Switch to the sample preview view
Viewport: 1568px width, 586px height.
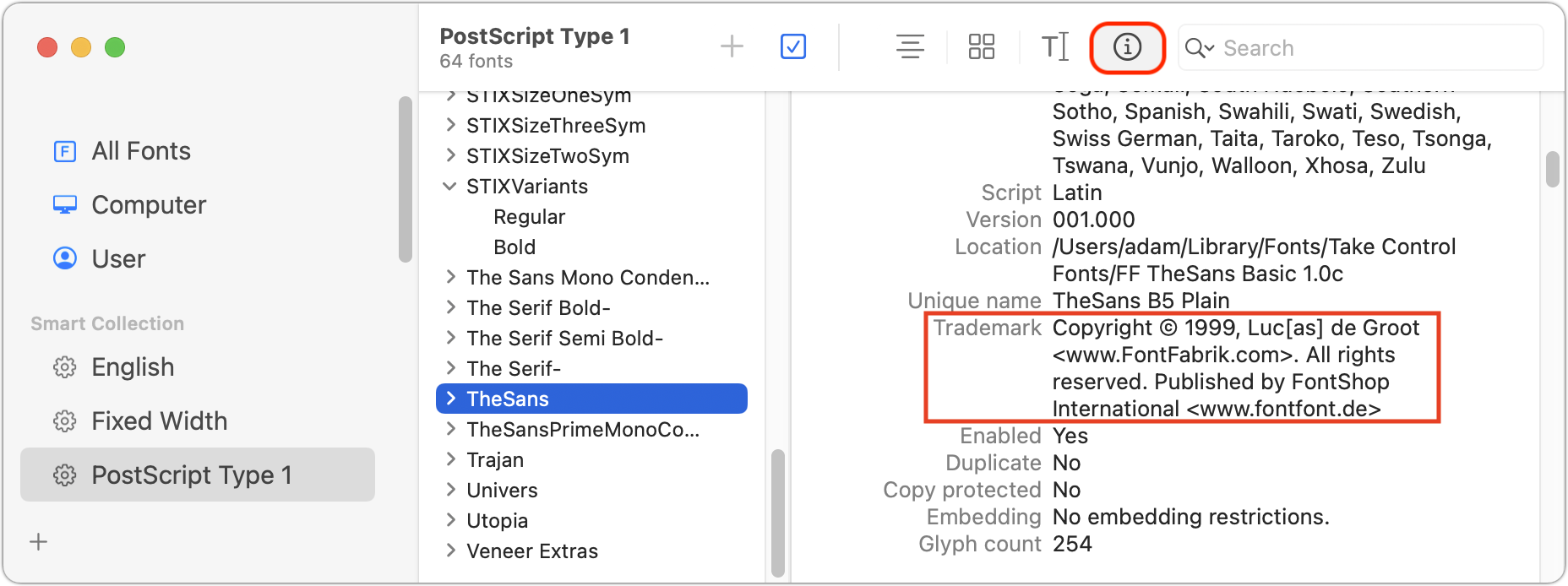(910, 47)
